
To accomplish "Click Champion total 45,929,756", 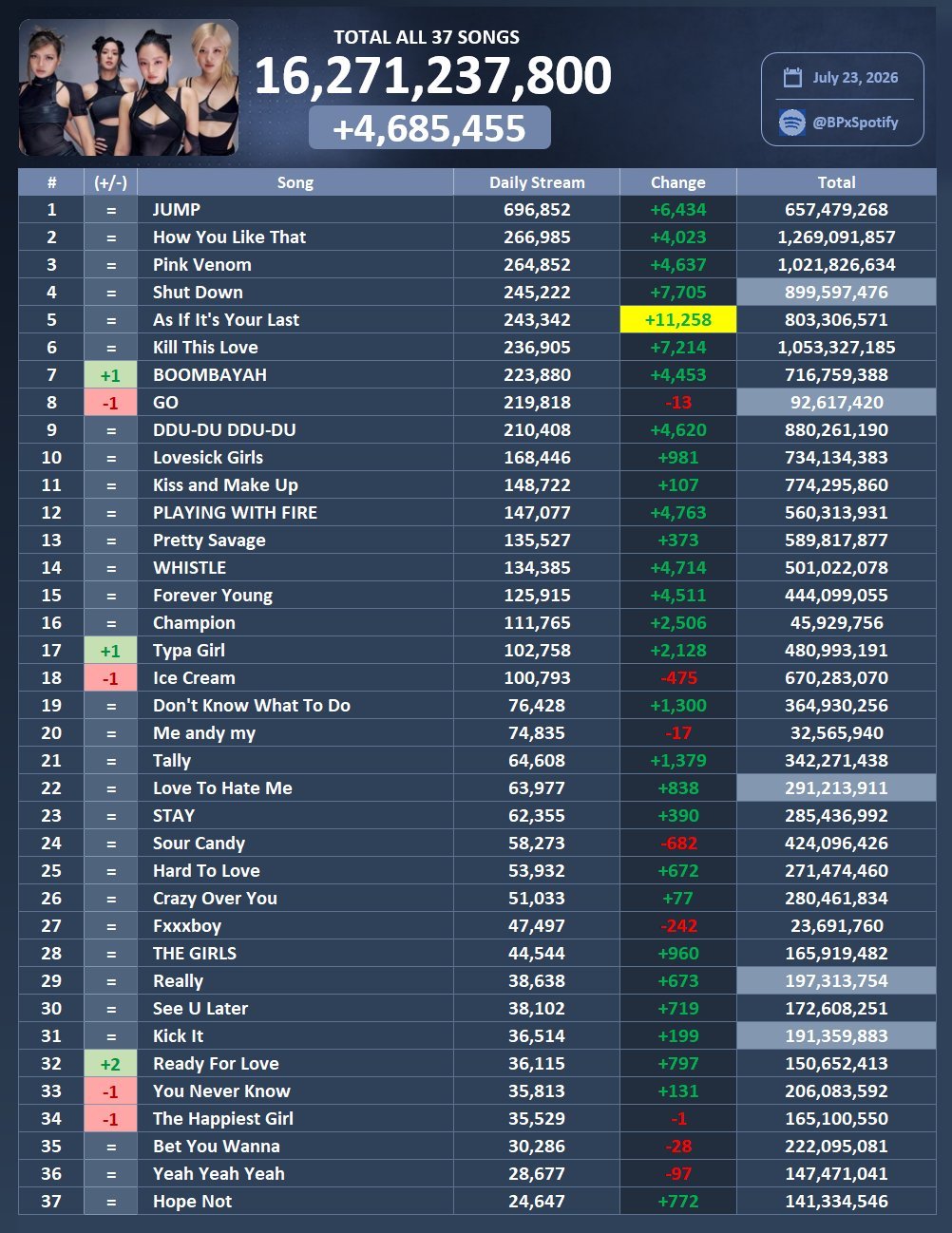I will 836,623.
